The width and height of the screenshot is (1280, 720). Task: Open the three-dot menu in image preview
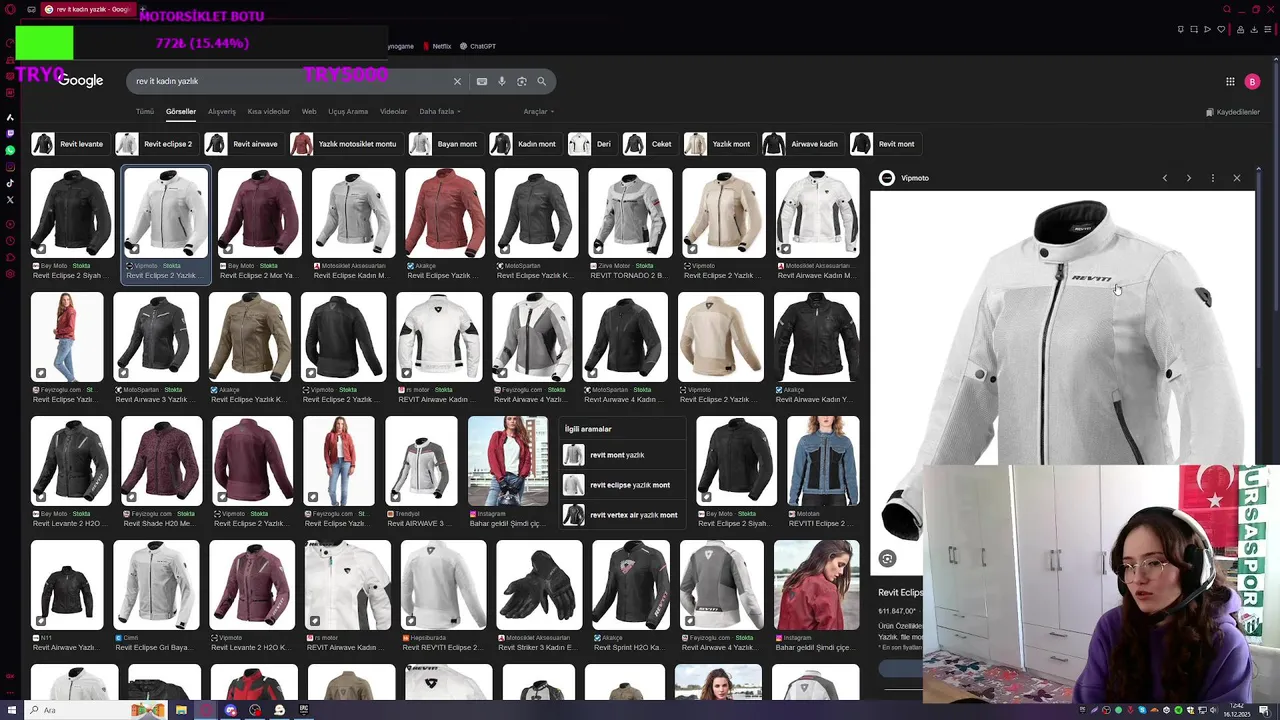1213,178
